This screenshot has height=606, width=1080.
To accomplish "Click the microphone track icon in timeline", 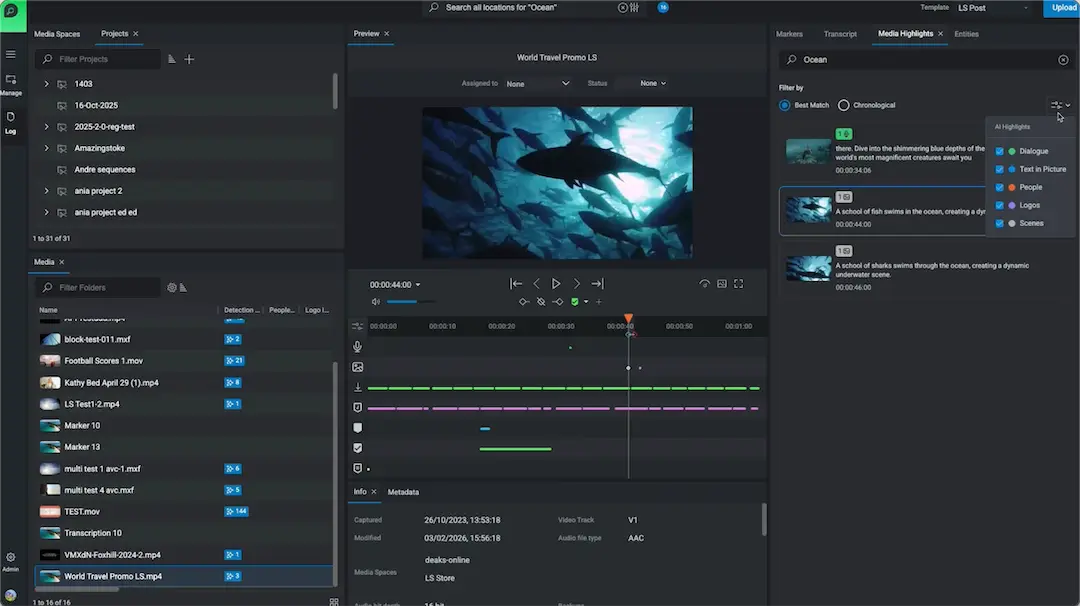I will 357,347.
